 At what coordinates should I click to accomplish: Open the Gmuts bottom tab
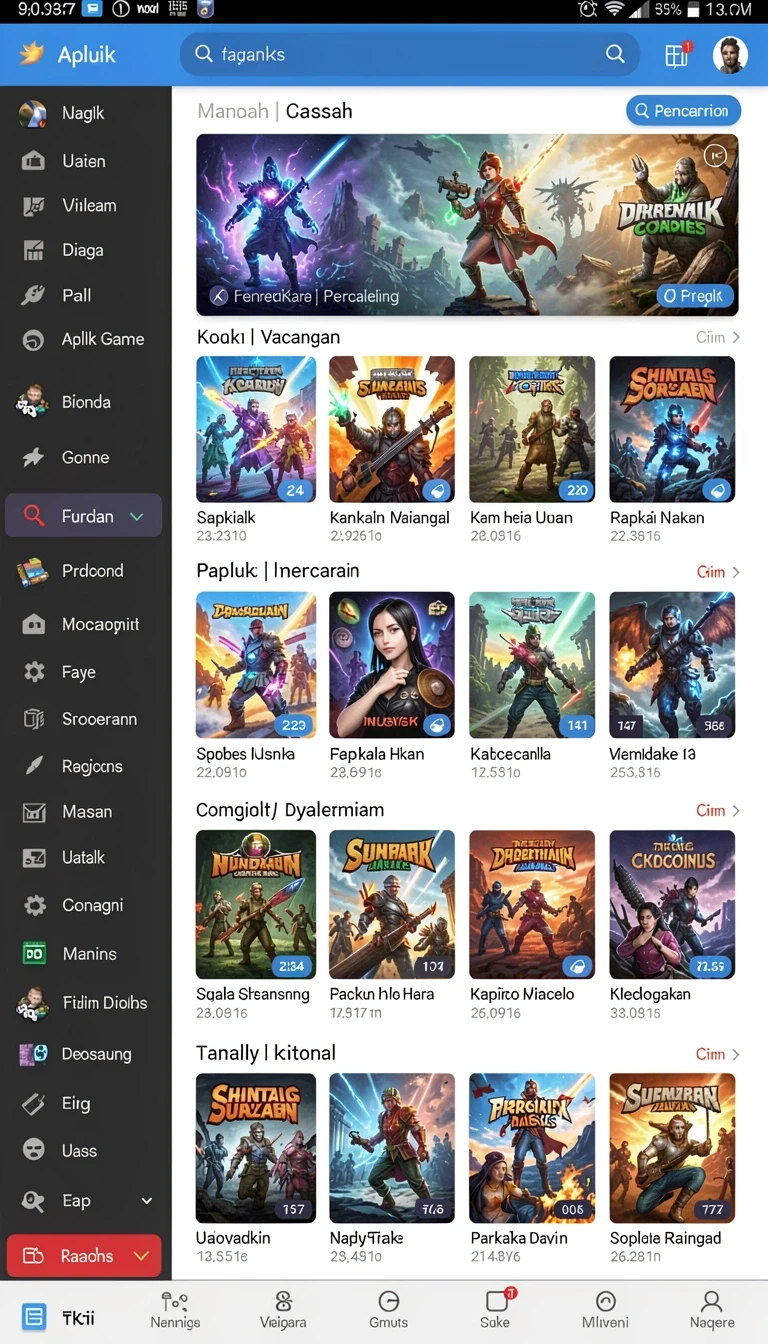[x=388, y=1310]
